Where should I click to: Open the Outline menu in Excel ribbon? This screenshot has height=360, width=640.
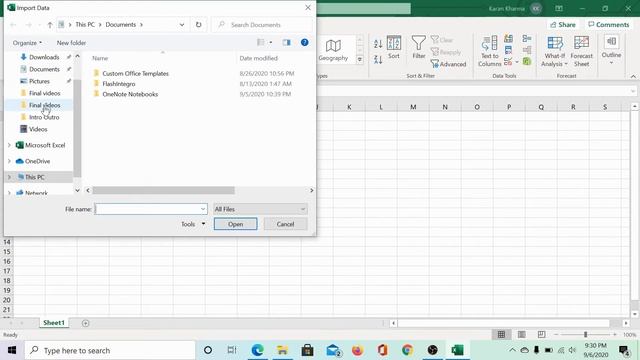611,50
